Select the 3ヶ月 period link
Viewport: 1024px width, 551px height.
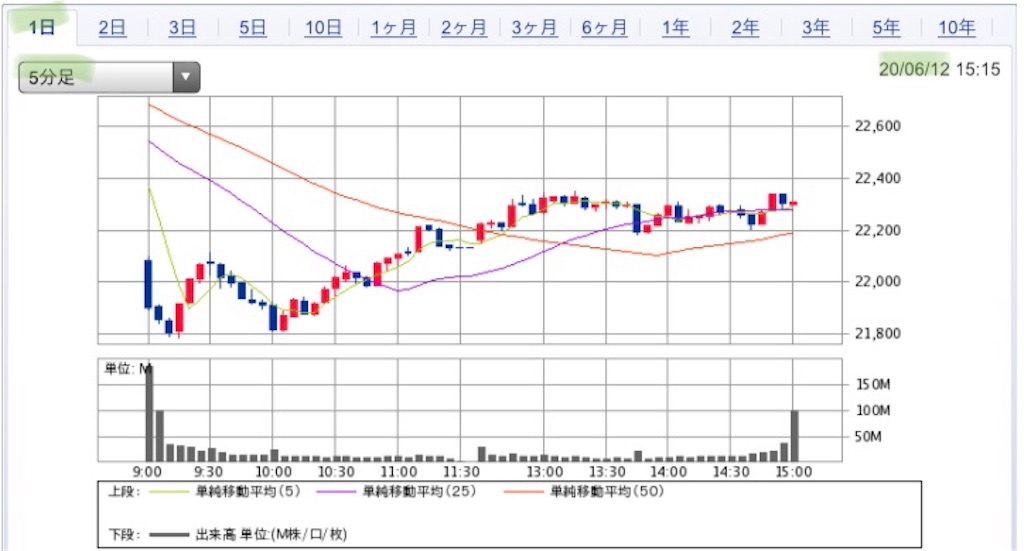534,27
